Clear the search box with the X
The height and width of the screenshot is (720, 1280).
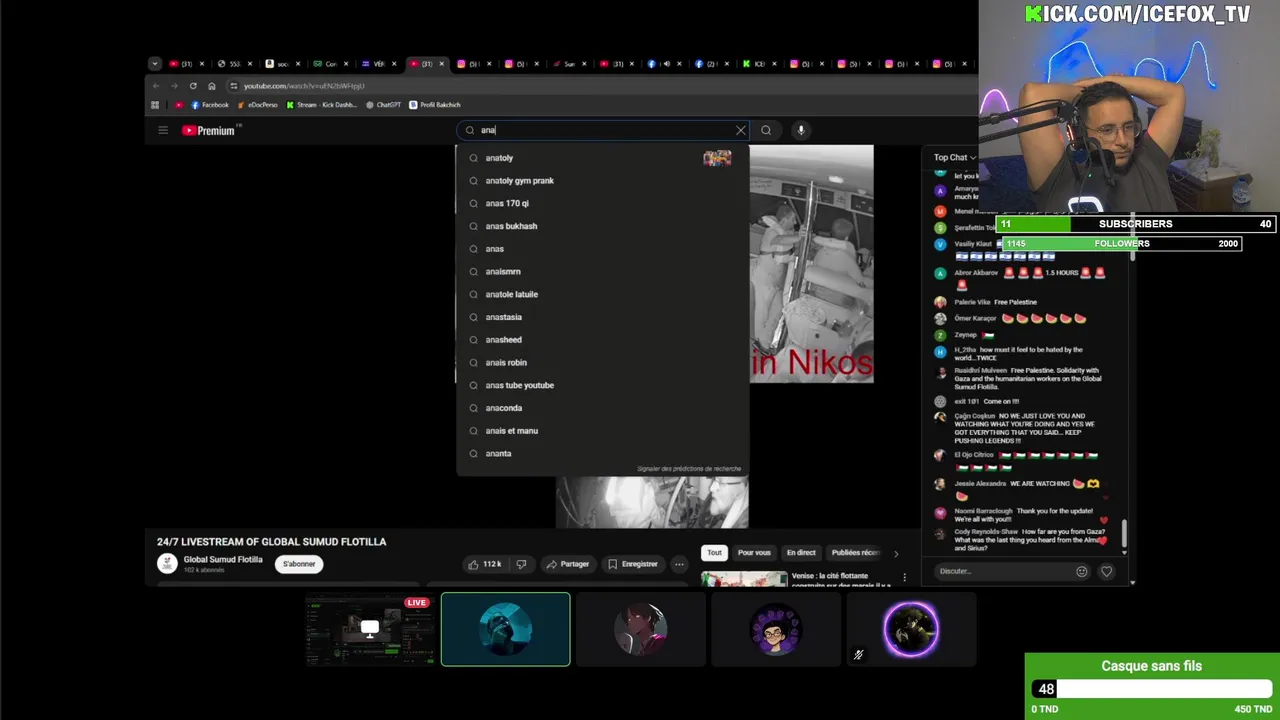point(740,130)
